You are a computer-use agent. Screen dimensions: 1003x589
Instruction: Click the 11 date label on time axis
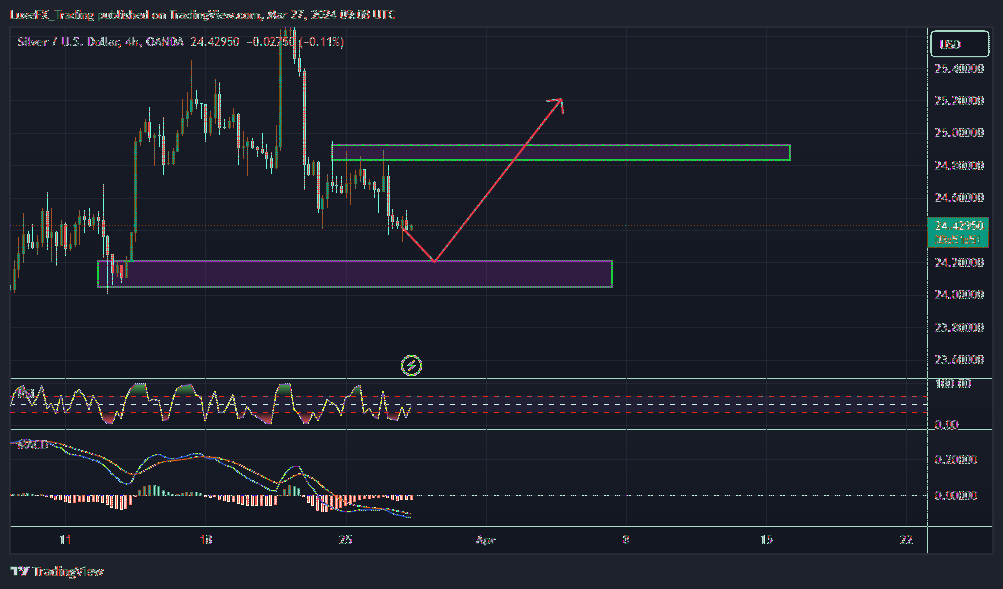(x=65, y=540)
